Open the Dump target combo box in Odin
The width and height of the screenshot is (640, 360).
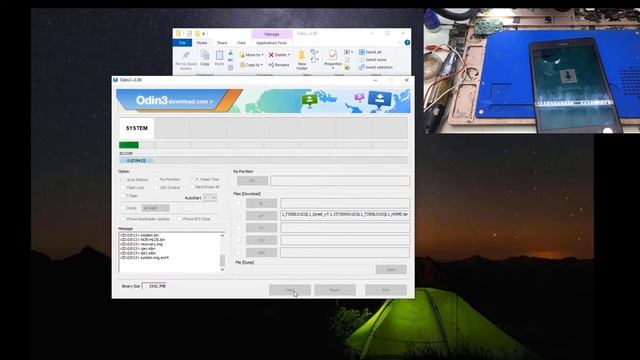pos(155,208)
